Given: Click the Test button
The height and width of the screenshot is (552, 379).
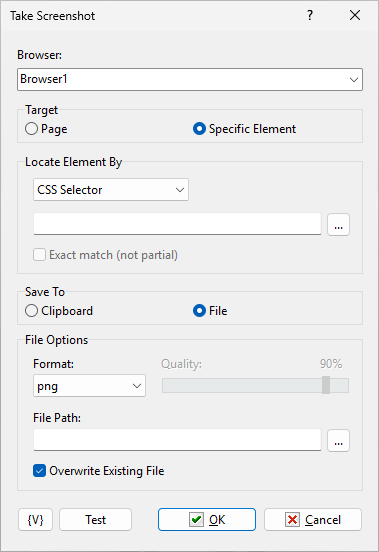Looking at the screenshot, I should [x=95, y=520].
